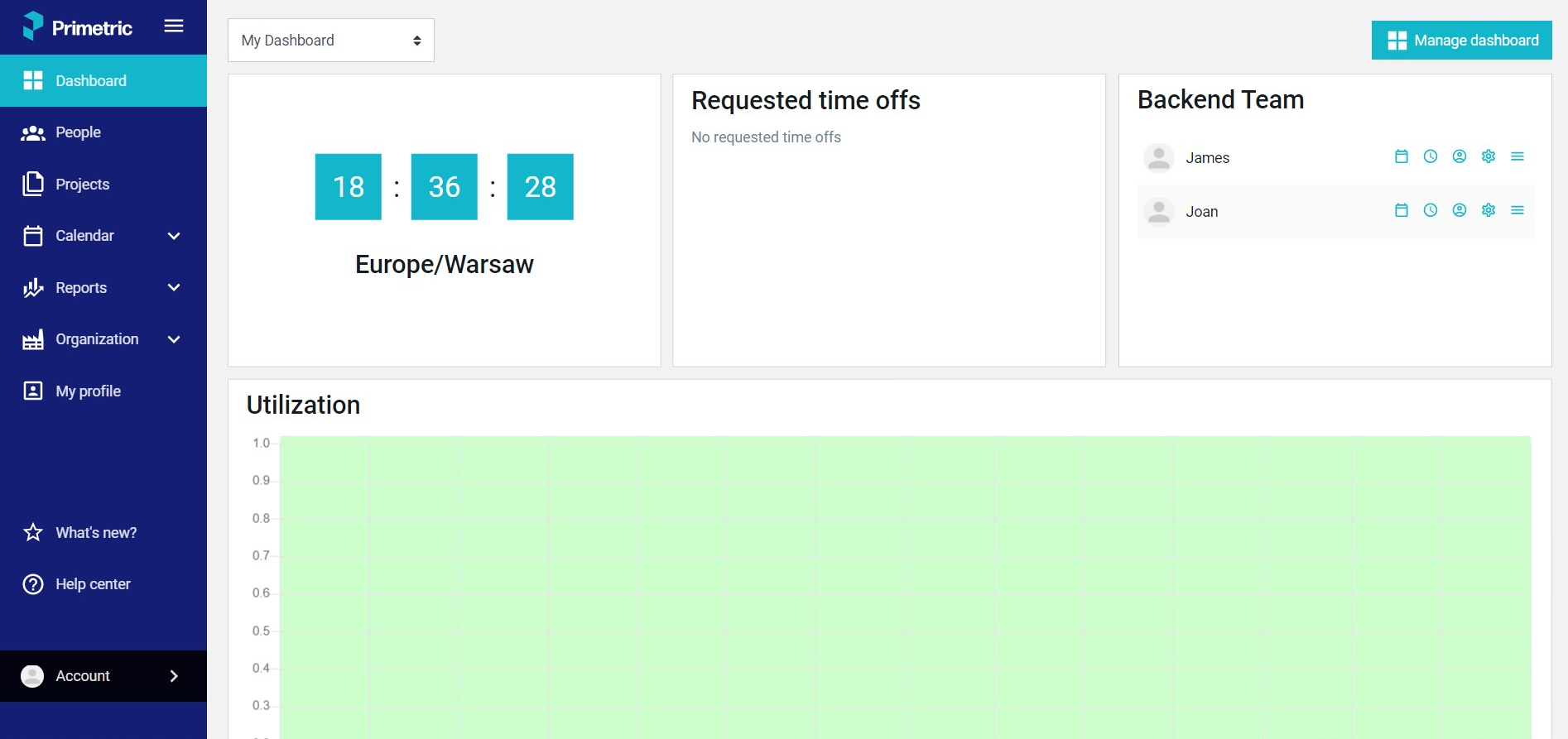
Task: Go to the People page
Action: click(103, 132)
